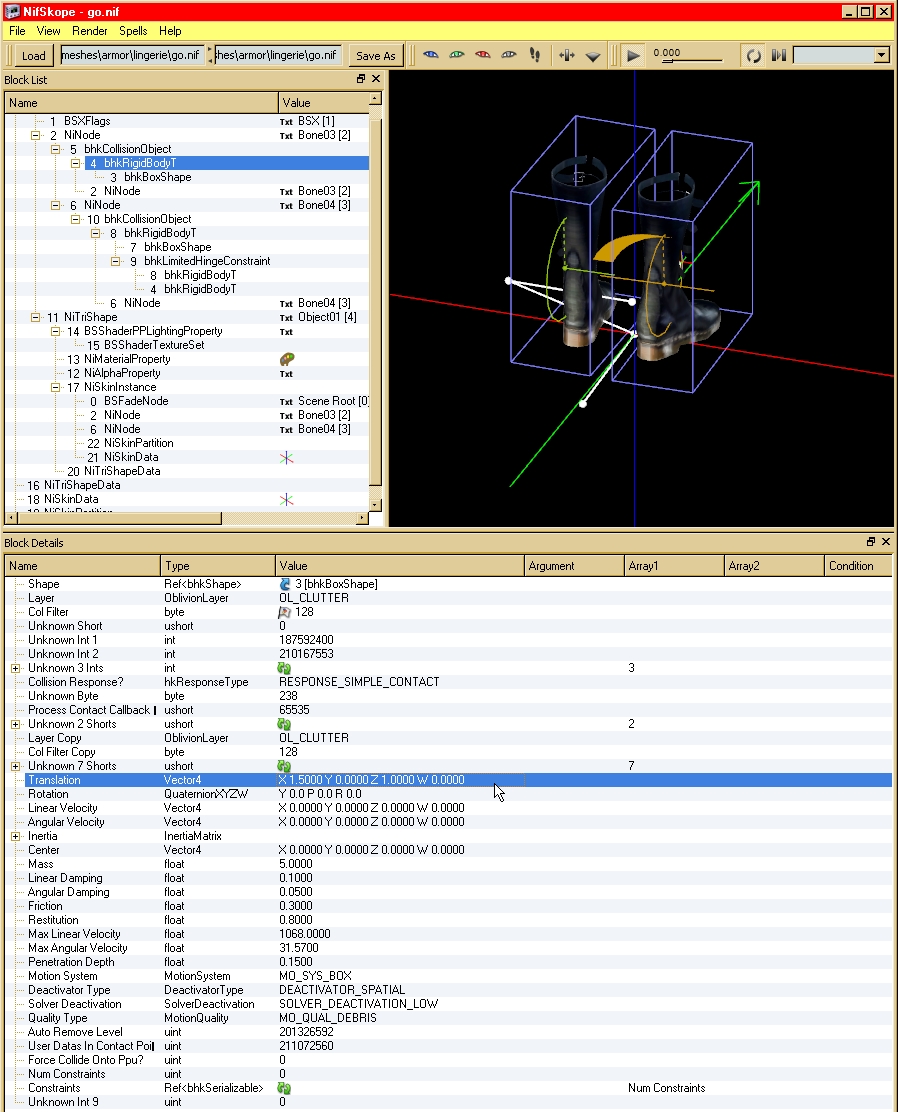This screenshot has height=1112, width=898.
Task: Click the Flip view arrows icon
Action: pos(567,55)
